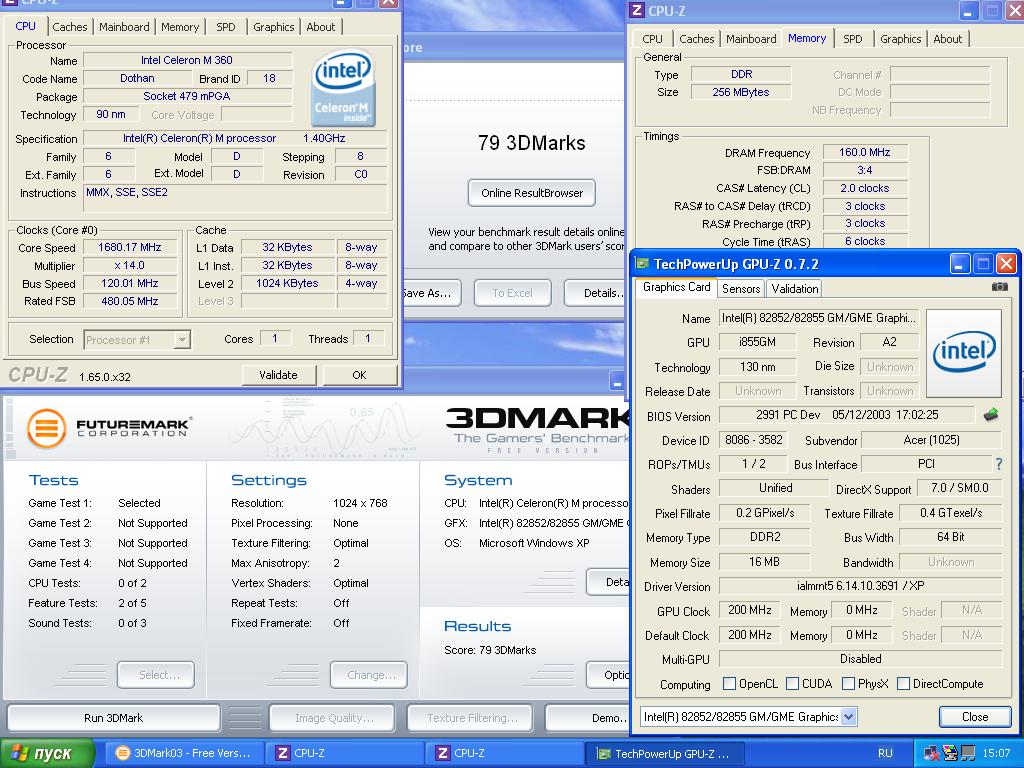Click the Device ID value 8086 - 3582

click(753, 440)
